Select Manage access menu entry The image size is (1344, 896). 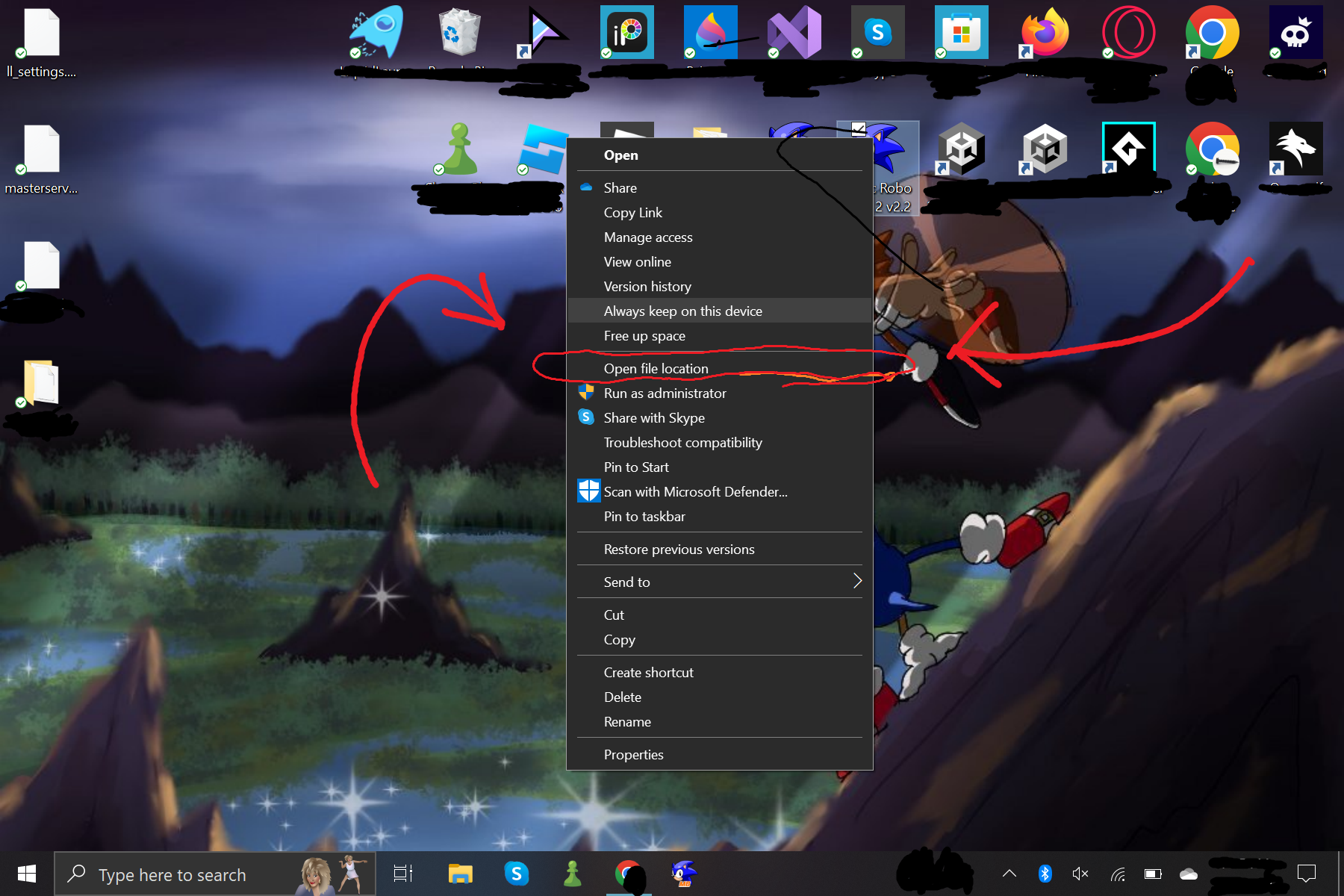click(x=720, y=237)
